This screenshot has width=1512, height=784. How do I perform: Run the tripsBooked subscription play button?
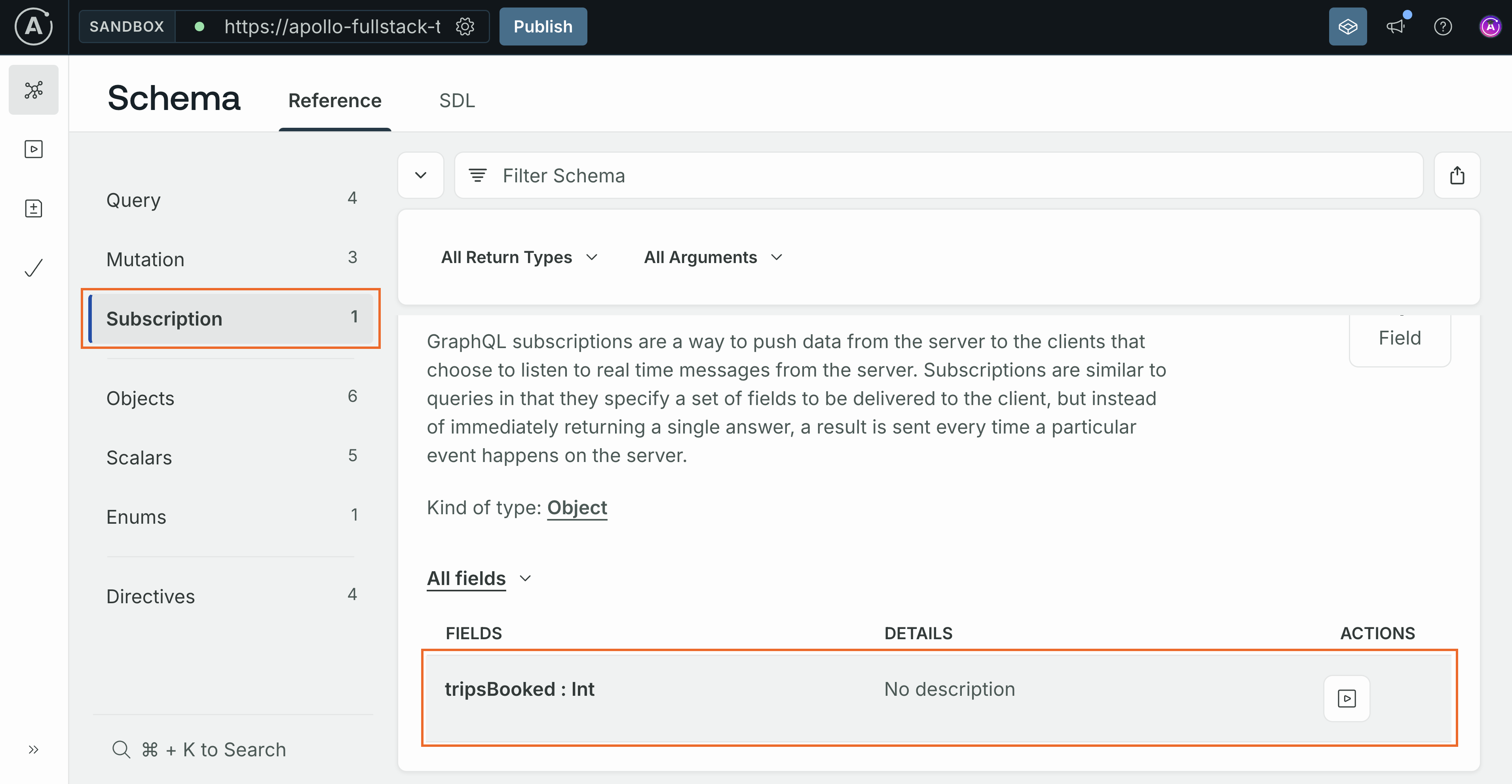pos(1347,698)
